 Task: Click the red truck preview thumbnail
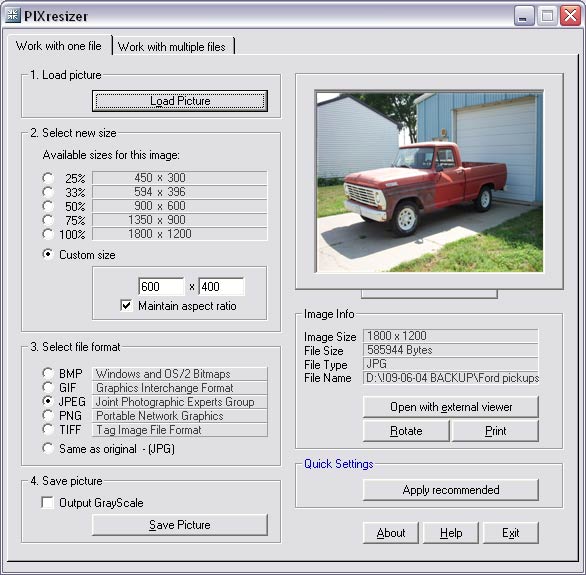tap(429, 182)
